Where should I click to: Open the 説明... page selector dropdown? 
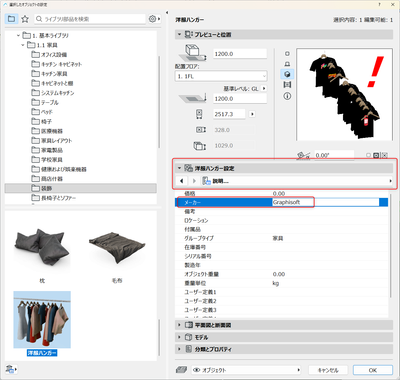coord(297,181)
